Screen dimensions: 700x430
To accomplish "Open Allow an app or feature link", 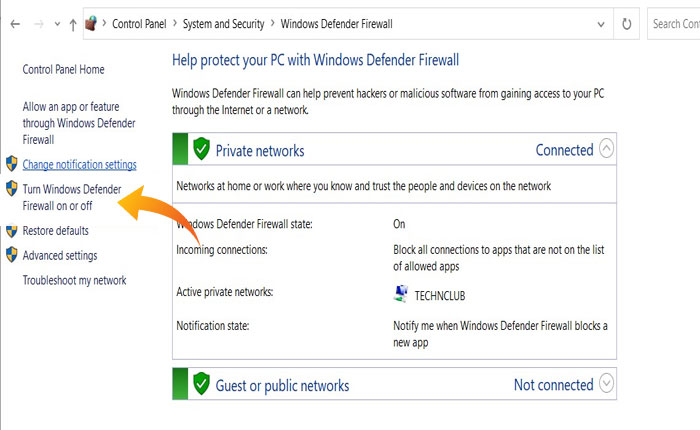I will (79, 123).
